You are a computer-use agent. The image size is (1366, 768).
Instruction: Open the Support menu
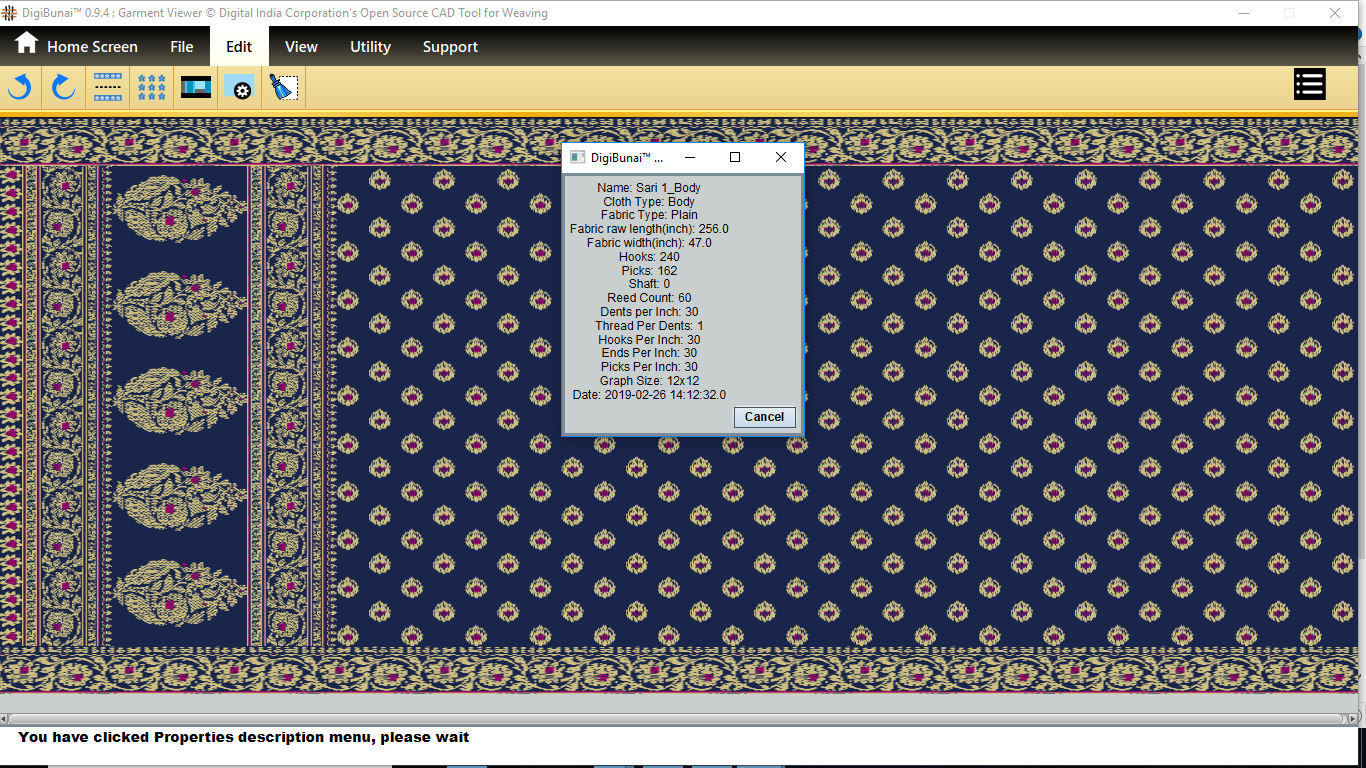pos(450,47)
